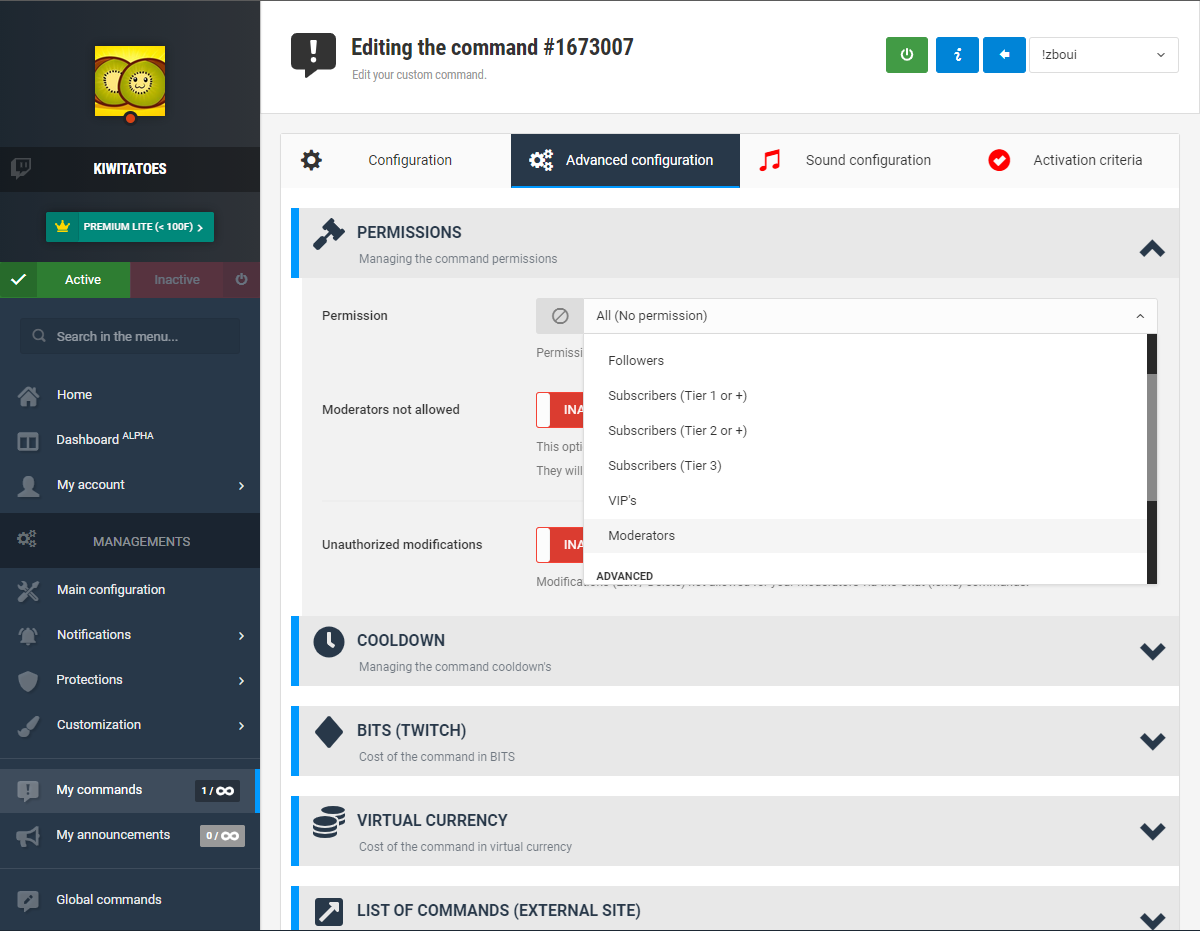Screen dimensions: 1200x931
Task: Click the Premium Lite upgrade button
Action: [x=130, y=227]
